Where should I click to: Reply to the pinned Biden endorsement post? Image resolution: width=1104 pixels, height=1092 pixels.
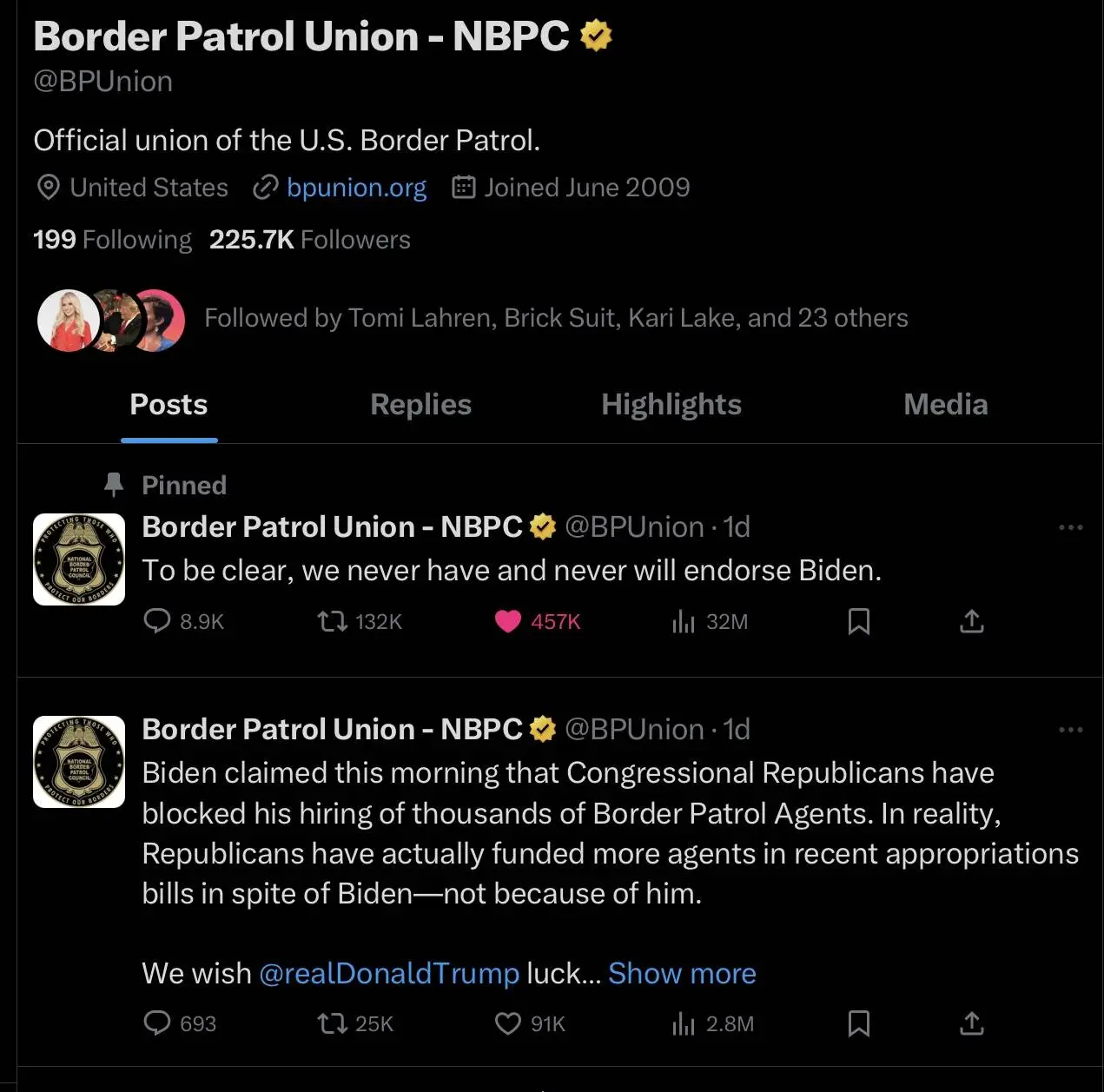pyautogui.click(x=157, y=621)
